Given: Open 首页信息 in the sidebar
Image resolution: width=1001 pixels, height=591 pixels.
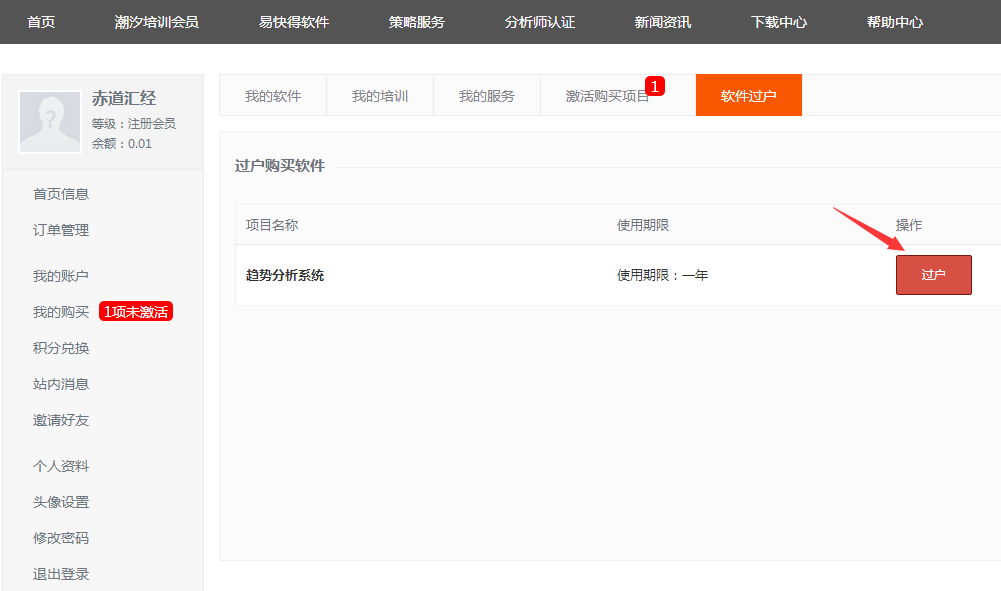Looking at the screenshot, I should click(x=61, y=194).
